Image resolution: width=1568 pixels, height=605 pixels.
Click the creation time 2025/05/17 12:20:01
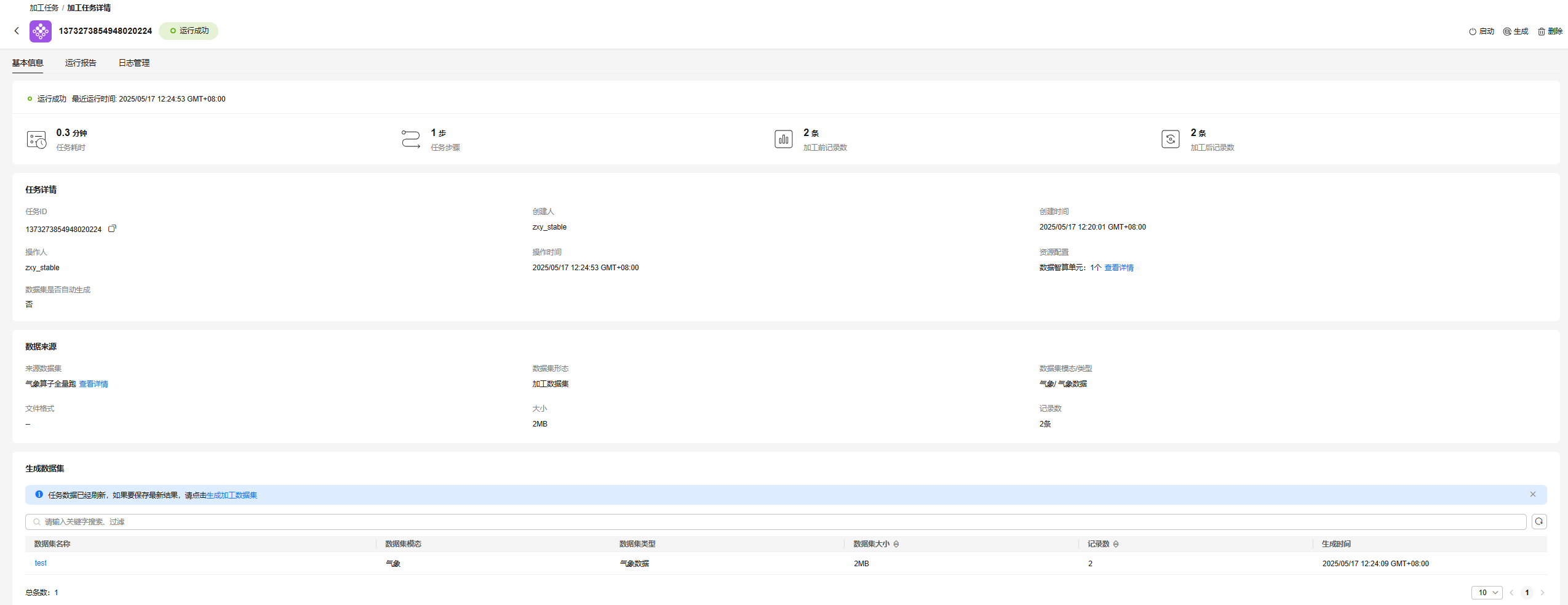pos(1092,227)
